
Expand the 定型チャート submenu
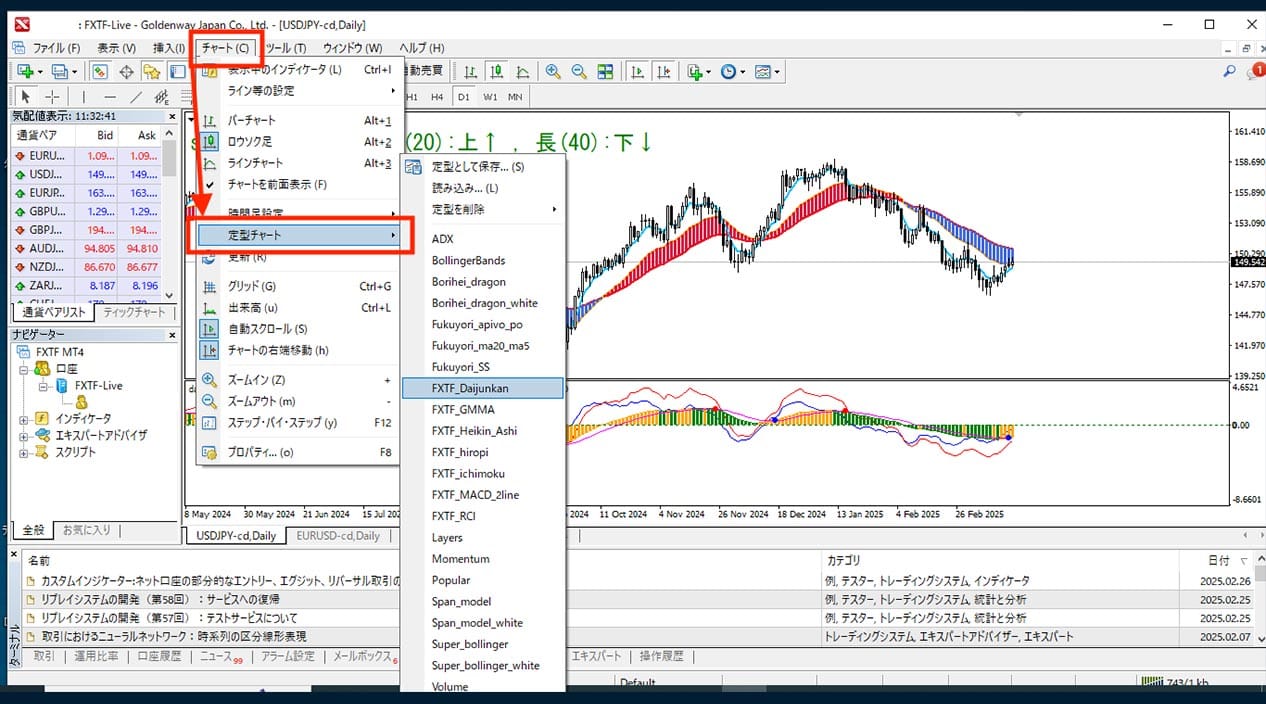pyautogui.click(x=299, y=235)
